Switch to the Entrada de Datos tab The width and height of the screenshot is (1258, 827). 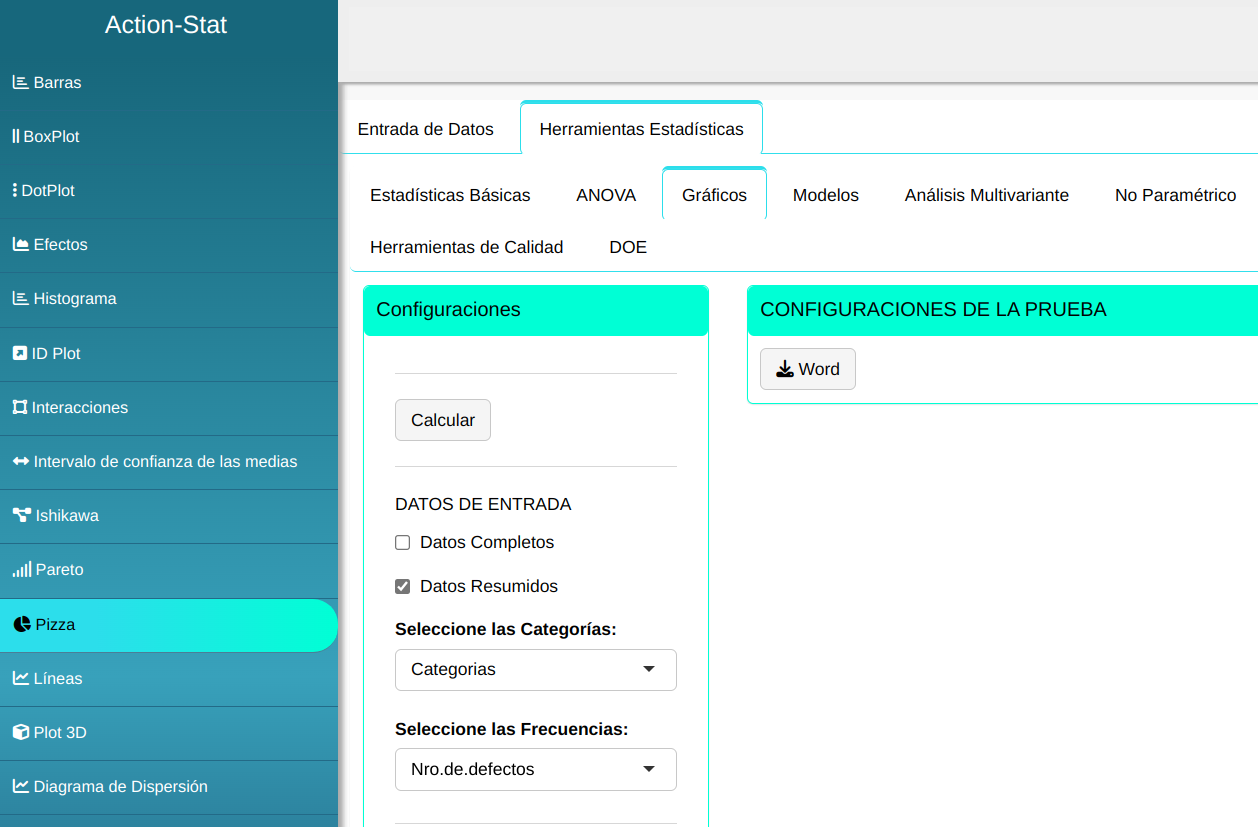(x=425, y=129)
